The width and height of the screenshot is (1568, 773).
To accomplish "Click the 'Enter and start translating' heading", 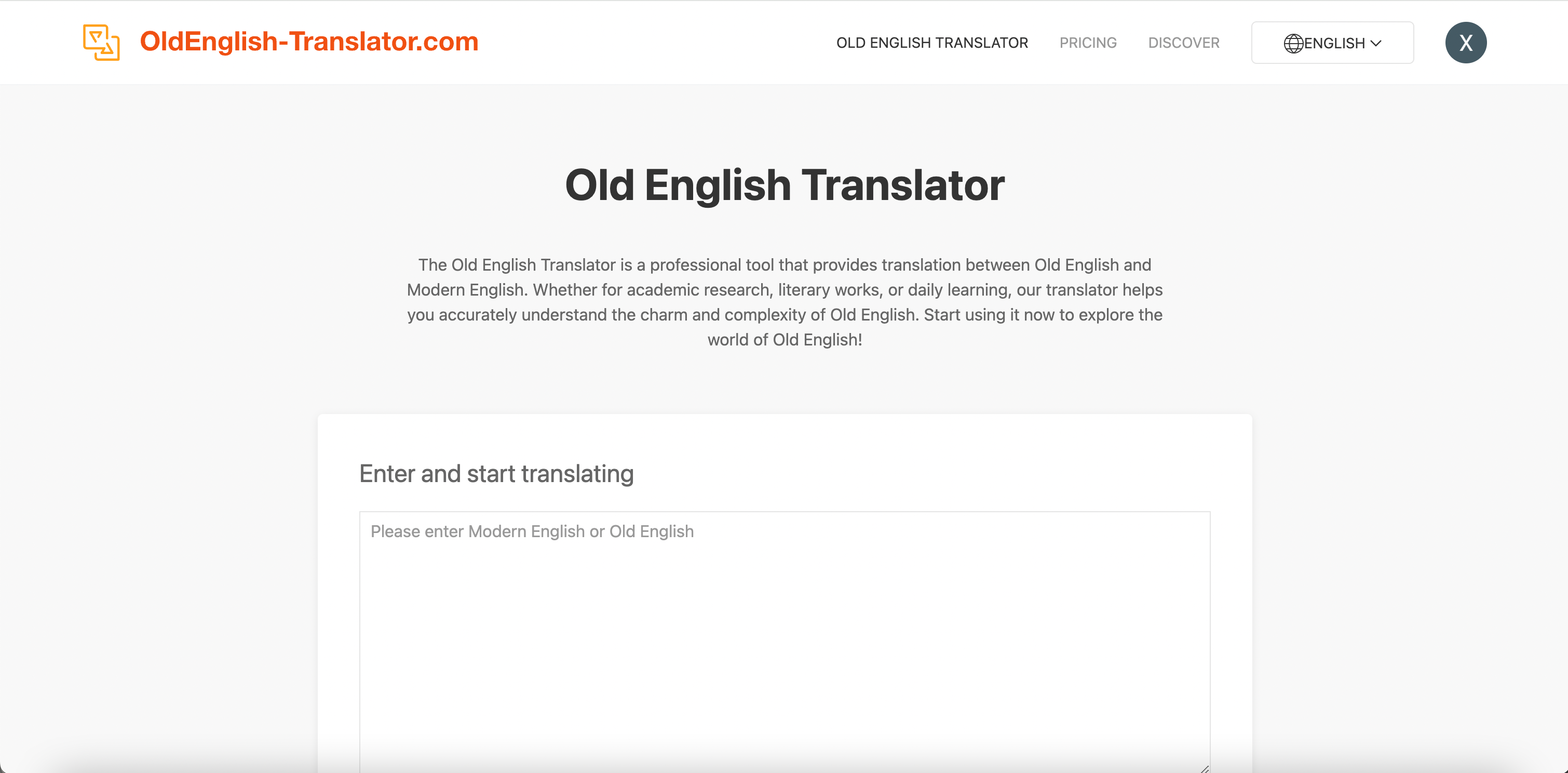I will tap(496, 474).
